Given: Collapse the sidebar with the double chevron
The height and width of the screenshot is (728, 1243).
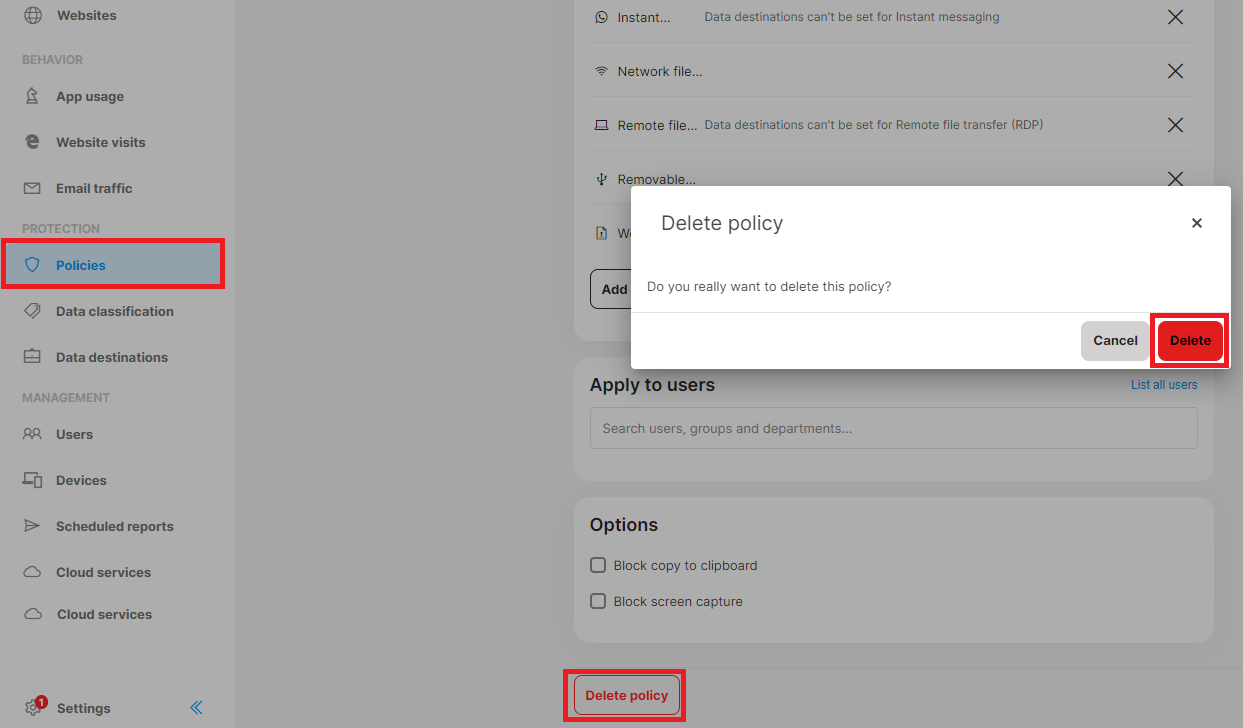Looking at the screenshot, I should (196, 707).
